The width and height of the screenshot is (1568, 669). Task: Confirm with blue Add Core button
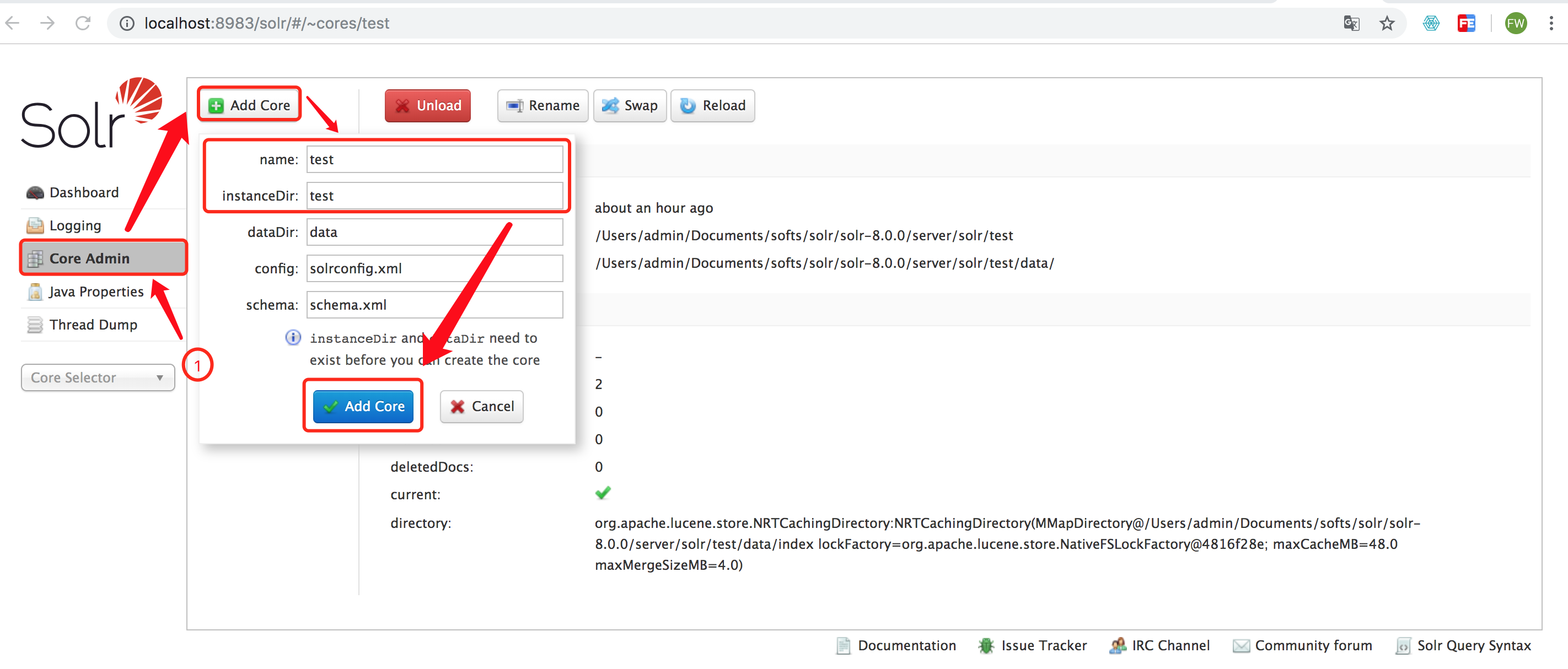pyautogui.click(x=363, y=406)
